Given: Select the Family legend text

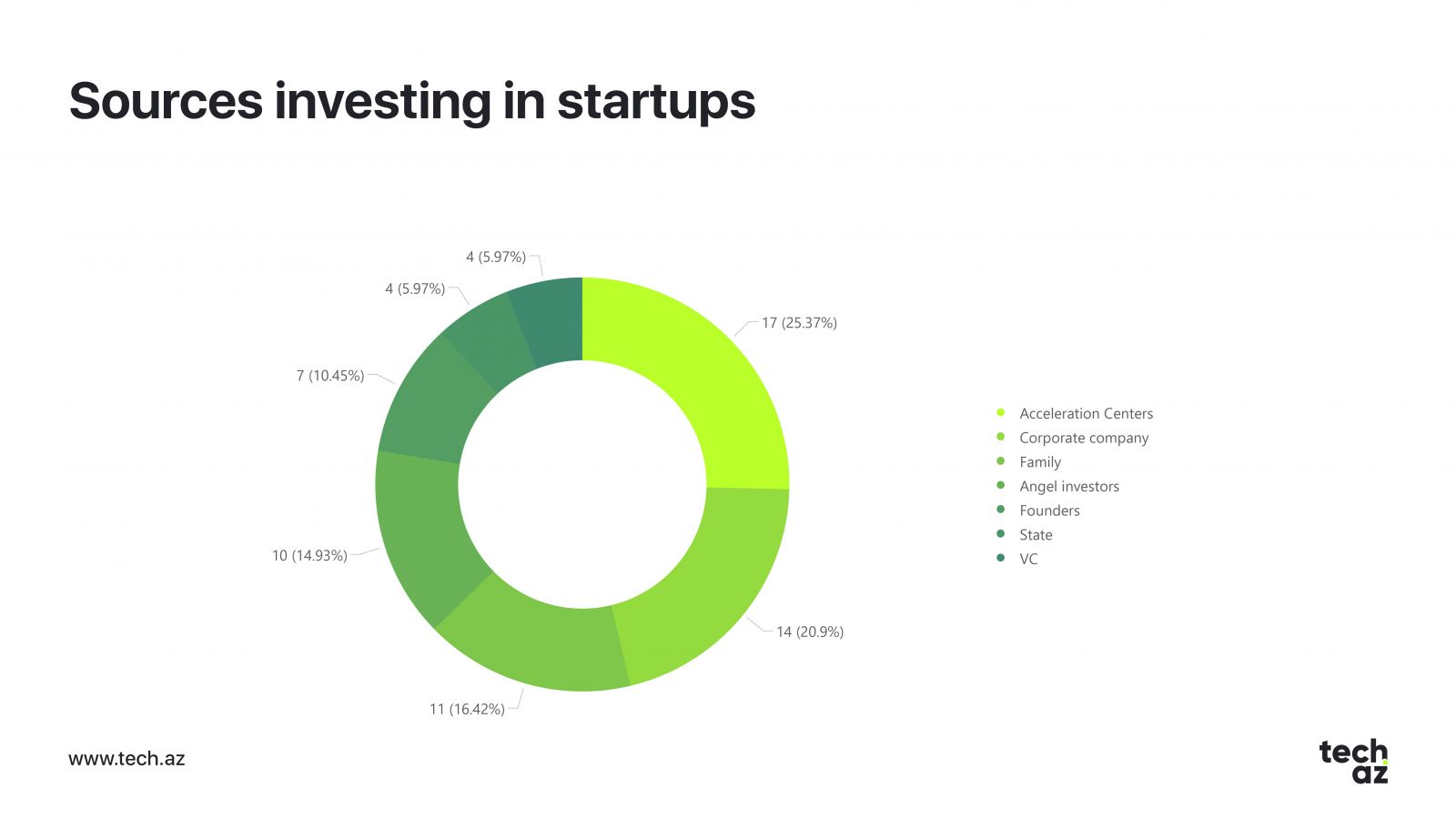Looking at the screenshot, I should tap(1040, 462).
